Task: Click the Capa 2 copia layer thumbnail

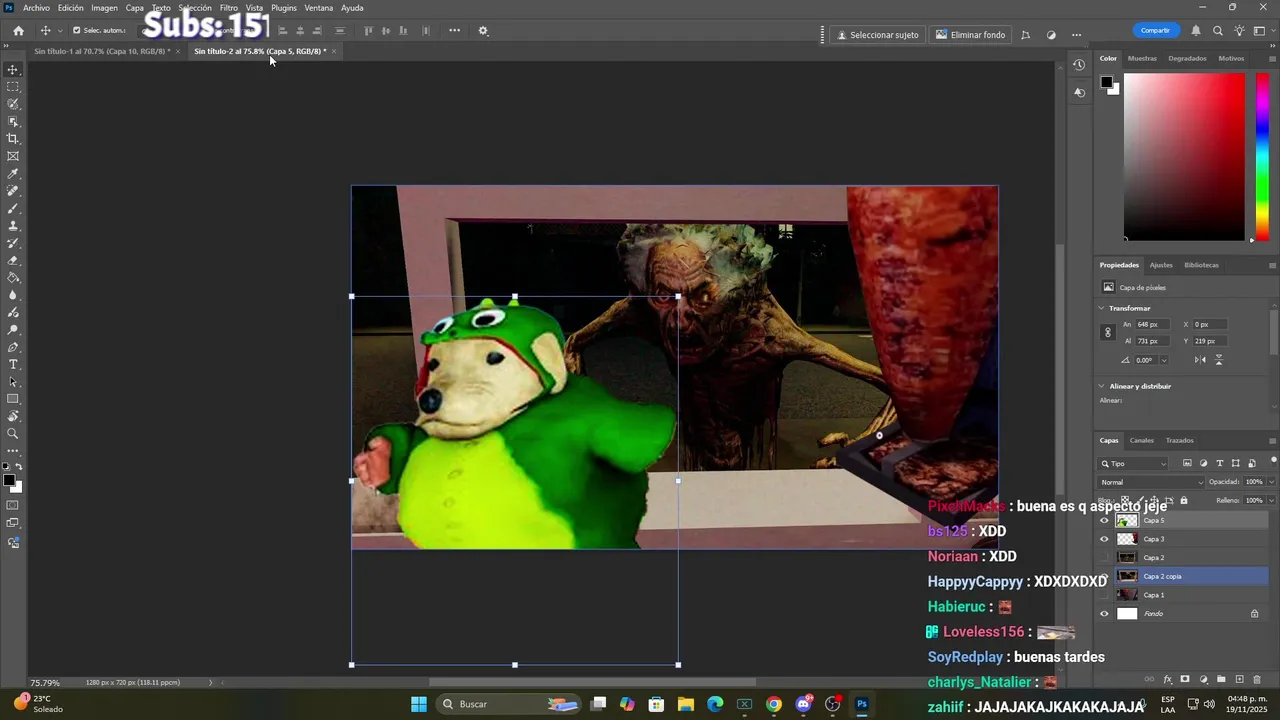Action: tap(1127, 576)
